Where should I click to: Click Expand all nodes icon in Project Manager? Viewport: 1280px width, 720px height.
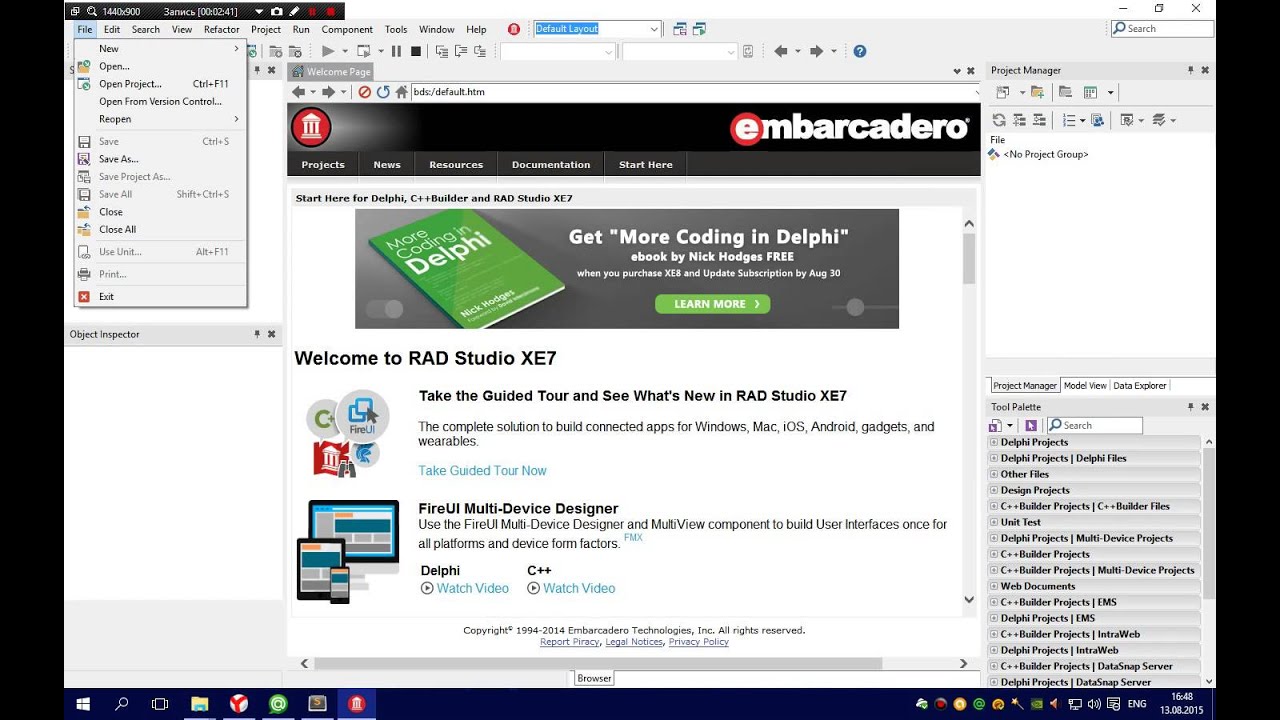click(x=1019, y=120)
